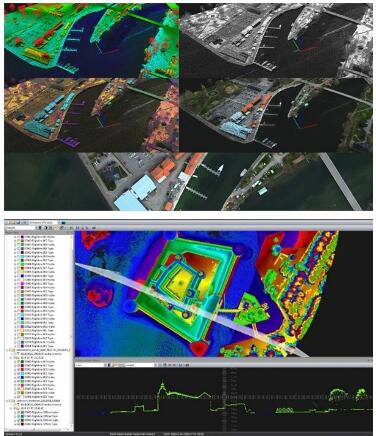Open first dropdown in the profile window toolbar
The image size is (376, 436).
tap(91, 365)
